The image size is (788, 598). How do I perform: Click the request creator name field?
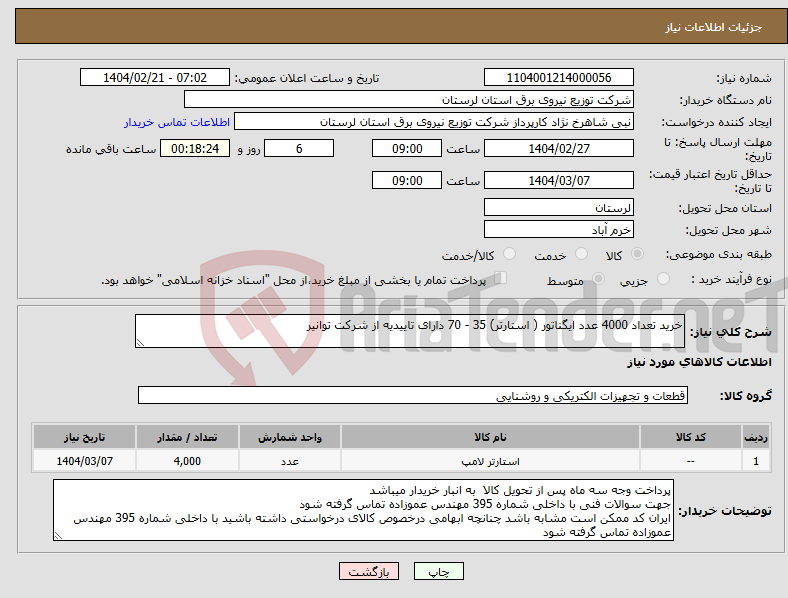pos(434,122)
